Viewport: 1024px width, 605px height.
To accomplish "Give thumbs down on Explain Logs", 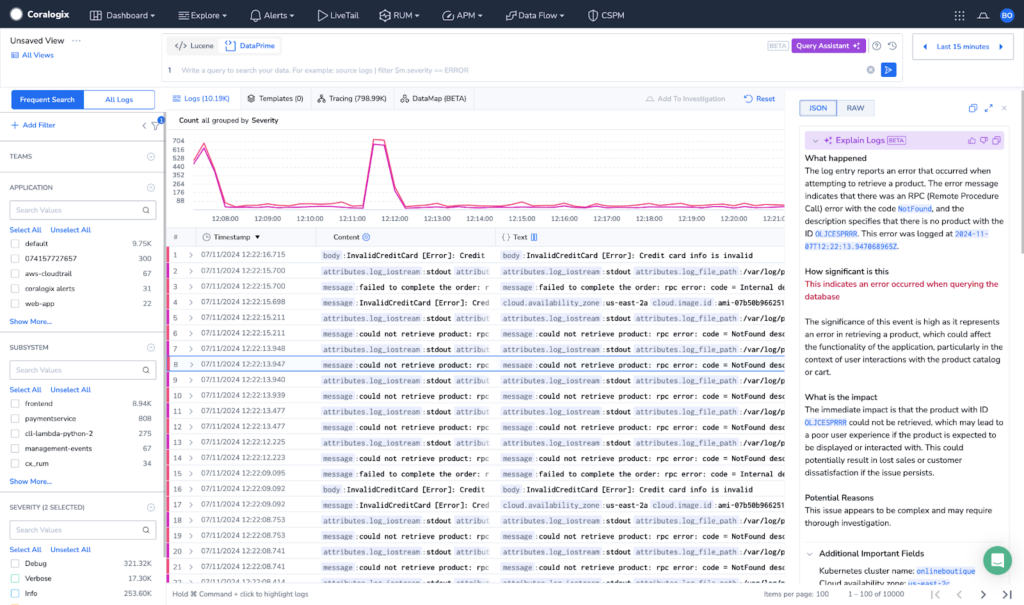I will click(x=984, y=140).
